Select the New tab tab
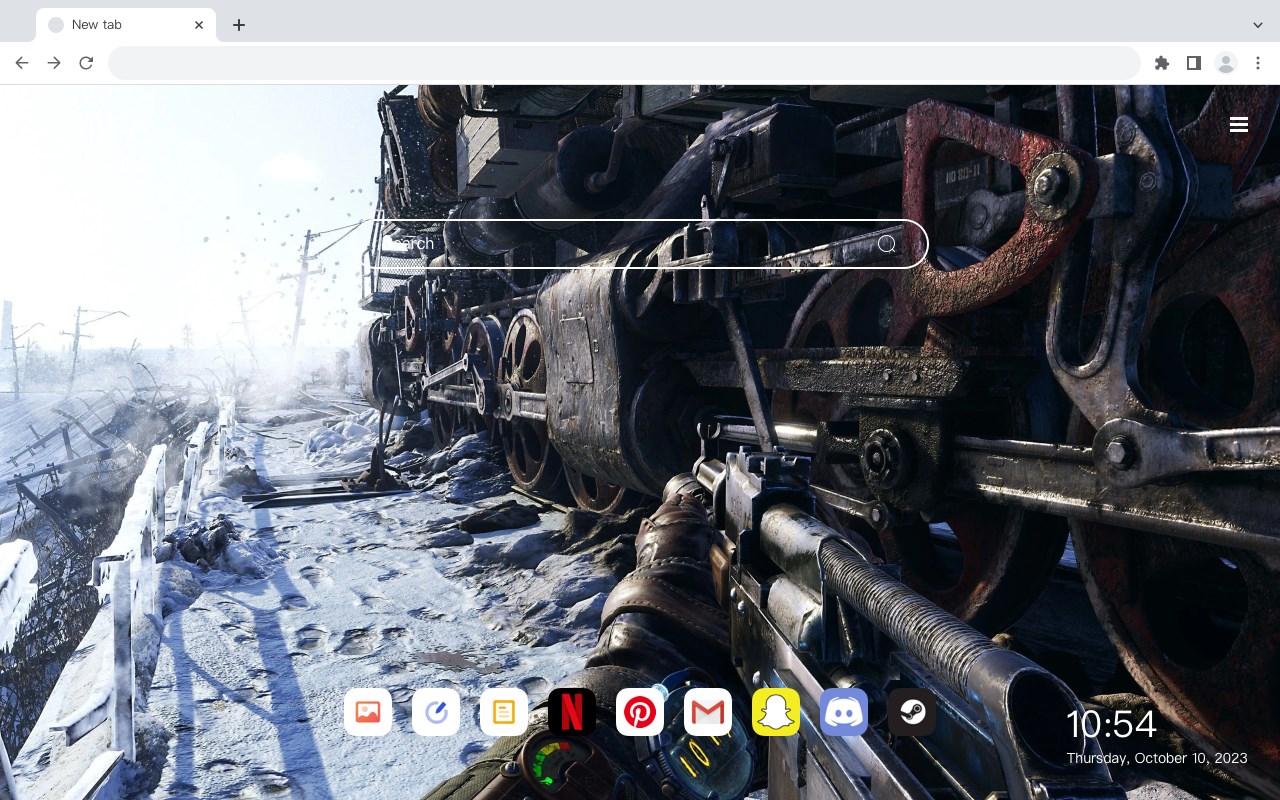The image size is (1280, 800). coord(126,25)
